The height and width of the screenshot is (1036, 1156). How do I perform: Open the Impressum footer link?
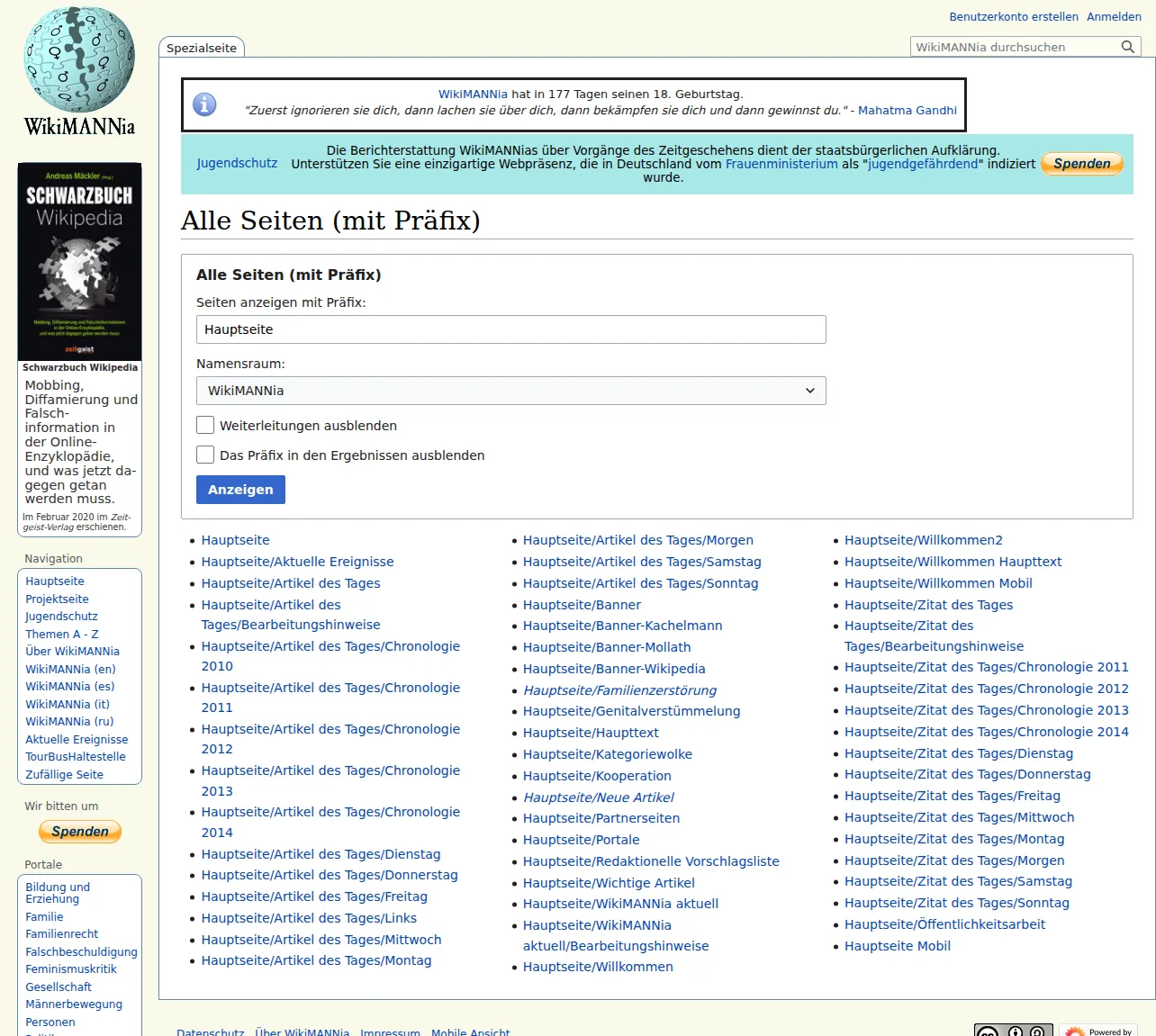(x=390, y=1031)
